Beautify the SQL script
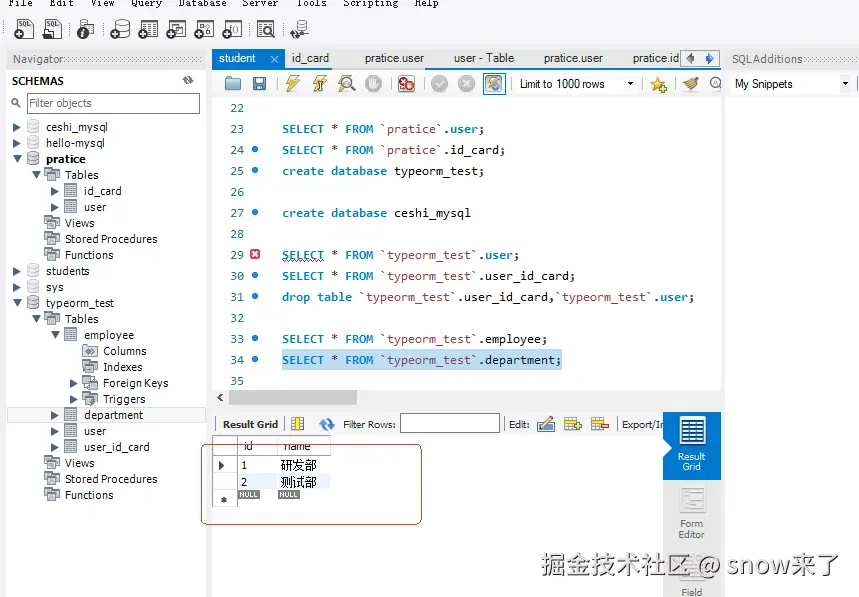Viewport: 859px width, 597px height. [x=691, y=84]
